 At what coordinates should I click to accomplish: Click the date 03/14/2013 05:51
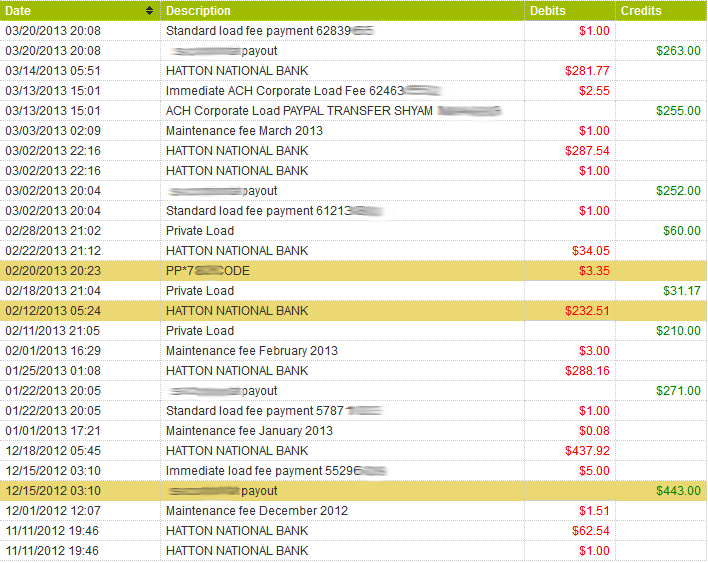53,71
